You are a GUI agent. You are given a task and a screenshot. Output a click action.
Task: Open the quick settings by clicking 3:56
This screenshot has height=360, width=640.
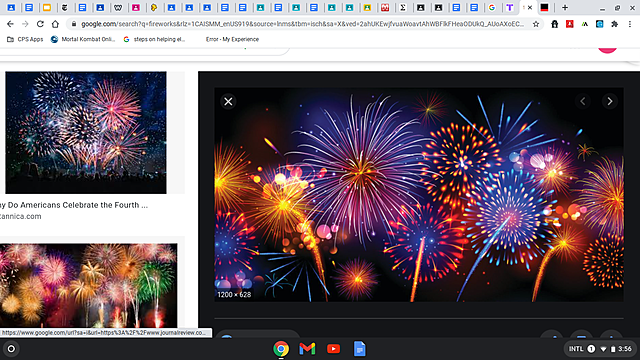625,349
